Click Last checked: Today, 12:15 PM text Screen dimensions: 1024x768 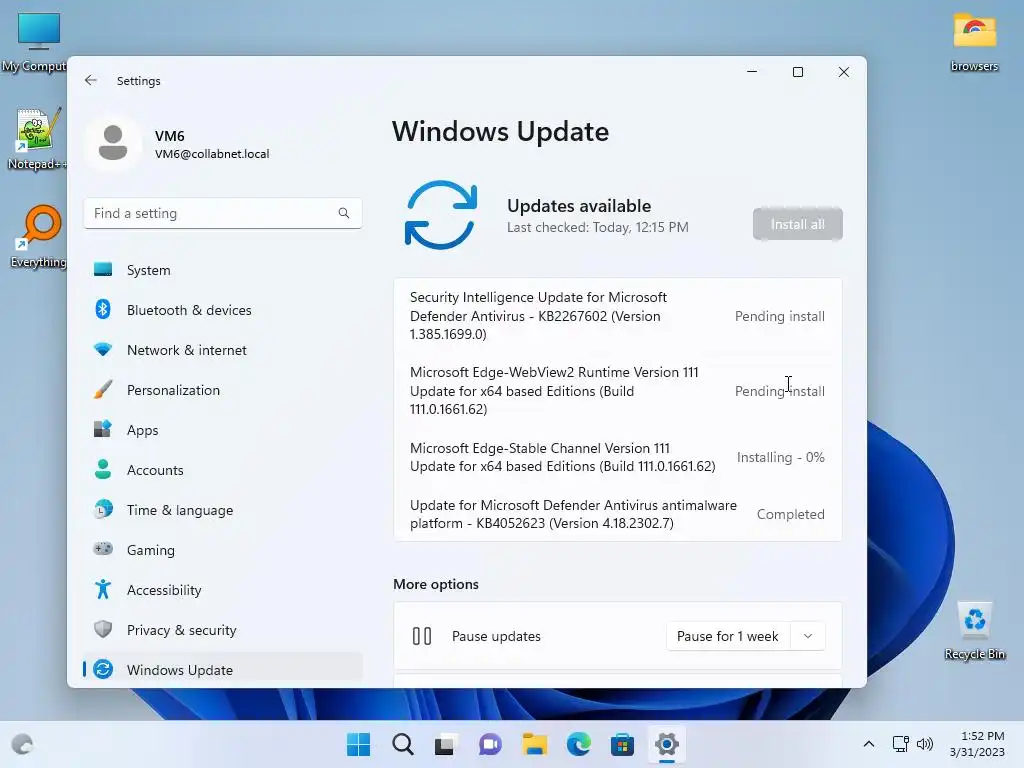click(x=598, y=227)
